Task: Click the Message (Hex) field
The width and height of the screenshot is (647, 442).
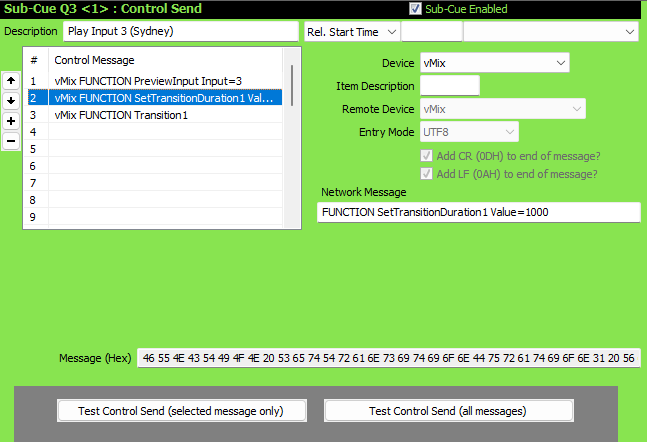Action: [389, 358]
